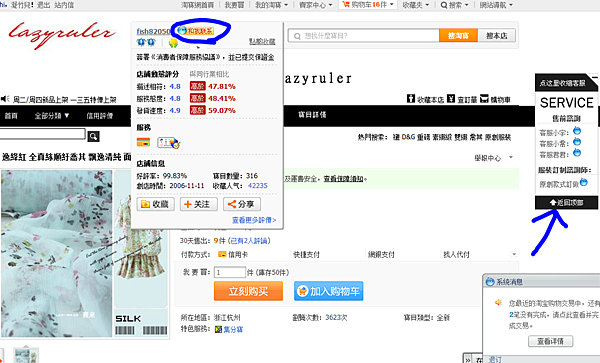Open the 2 reviews link beside sales count
The width and height of the screenshot is (600, 363).
249,241
